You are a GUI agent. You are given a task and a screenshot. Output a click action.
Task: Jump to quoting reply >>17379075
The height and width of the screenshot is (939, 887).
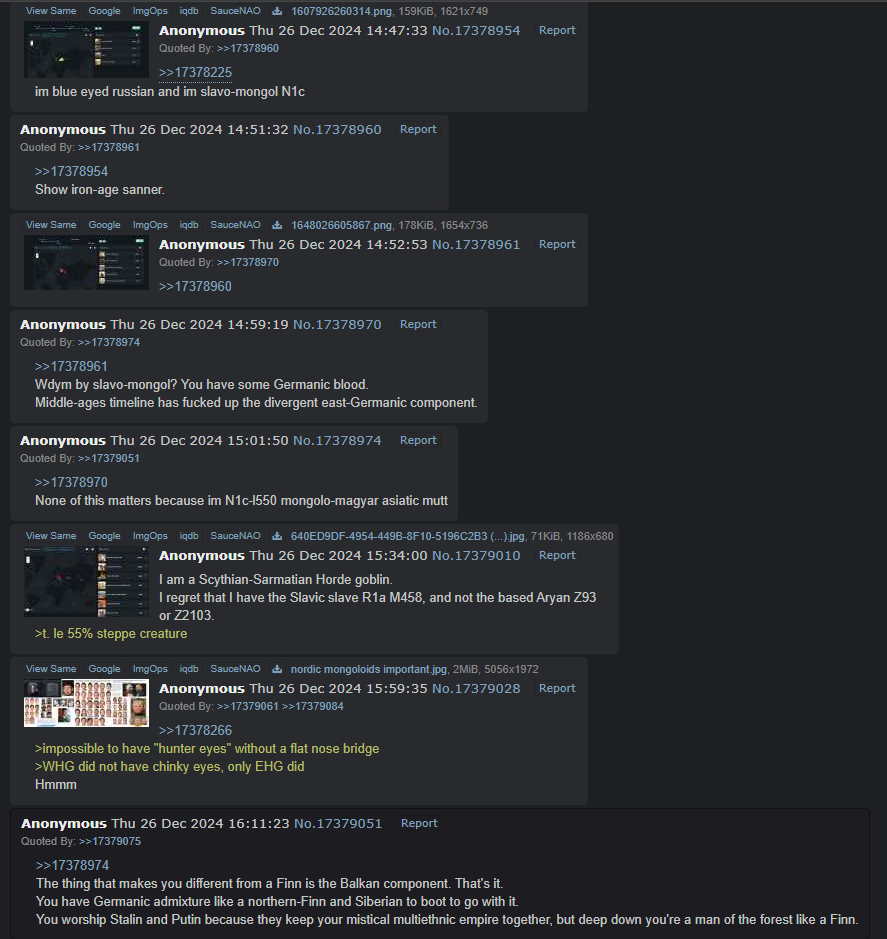(110, 841)
